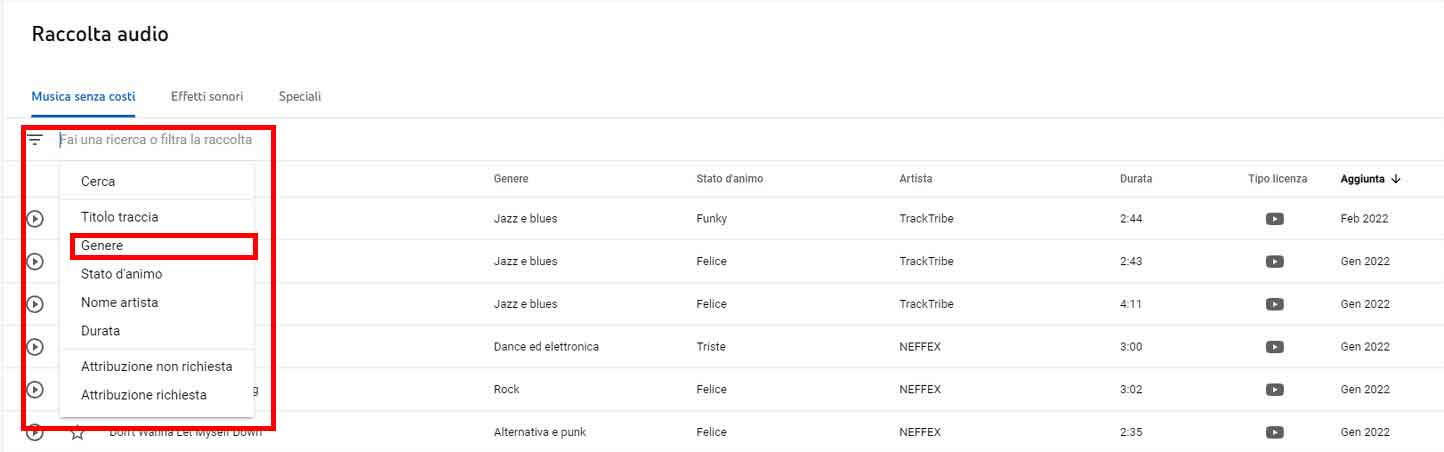Play the Dance ed elettronica track
Screen dimensions: 1444x452
click(x=35, y=347)
